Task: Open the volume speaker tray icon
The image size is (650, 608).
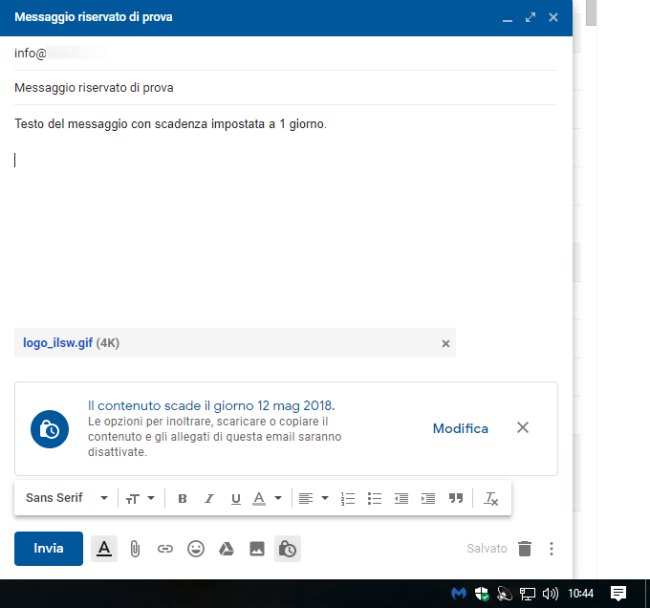Action: tap(551, 593)
